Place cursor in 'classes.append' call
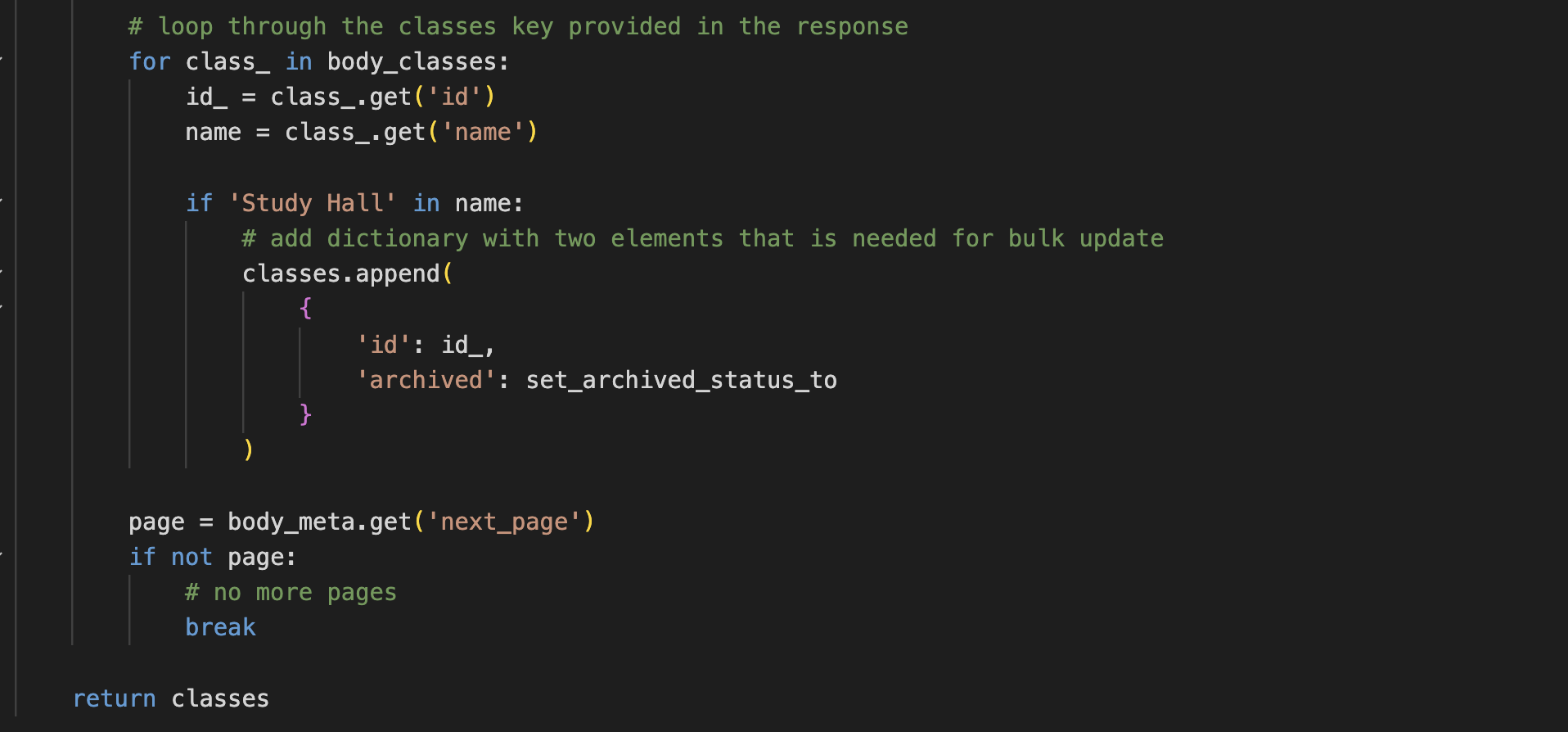Screen dimensions: 1568x732 point(340,273)
